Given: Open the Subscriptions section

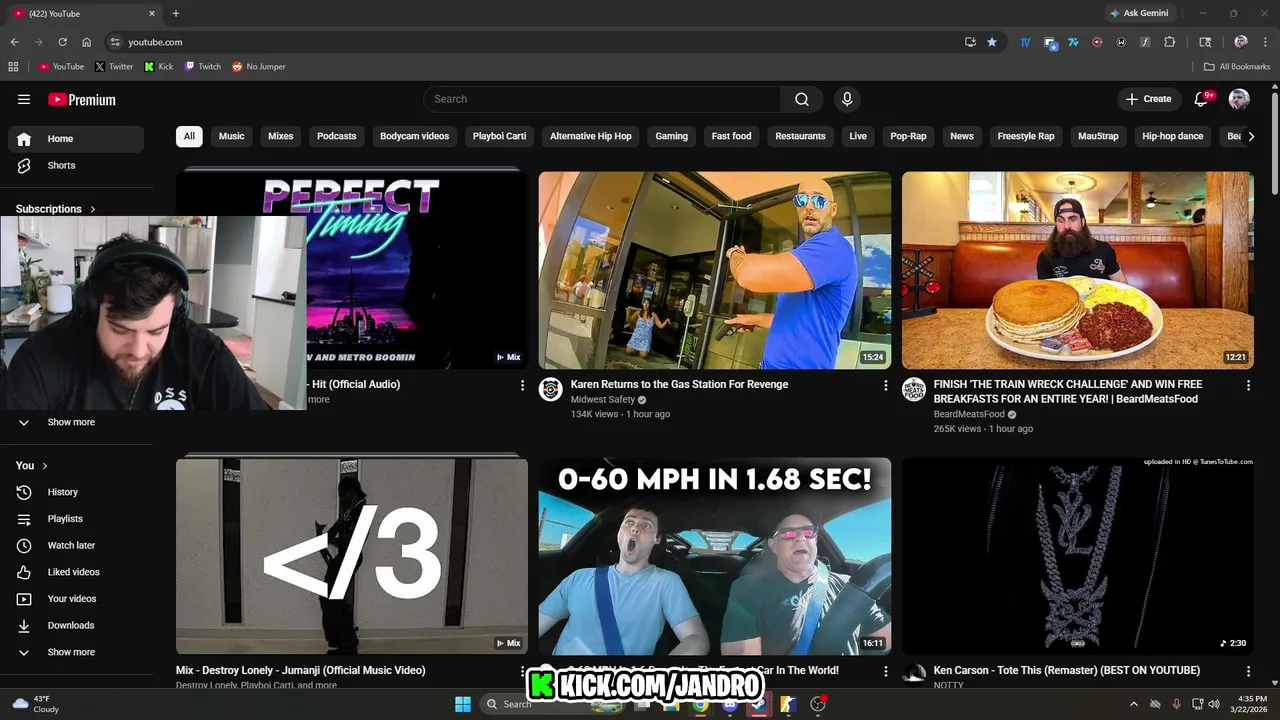Looking at the screenshot, I should [56, 209].
